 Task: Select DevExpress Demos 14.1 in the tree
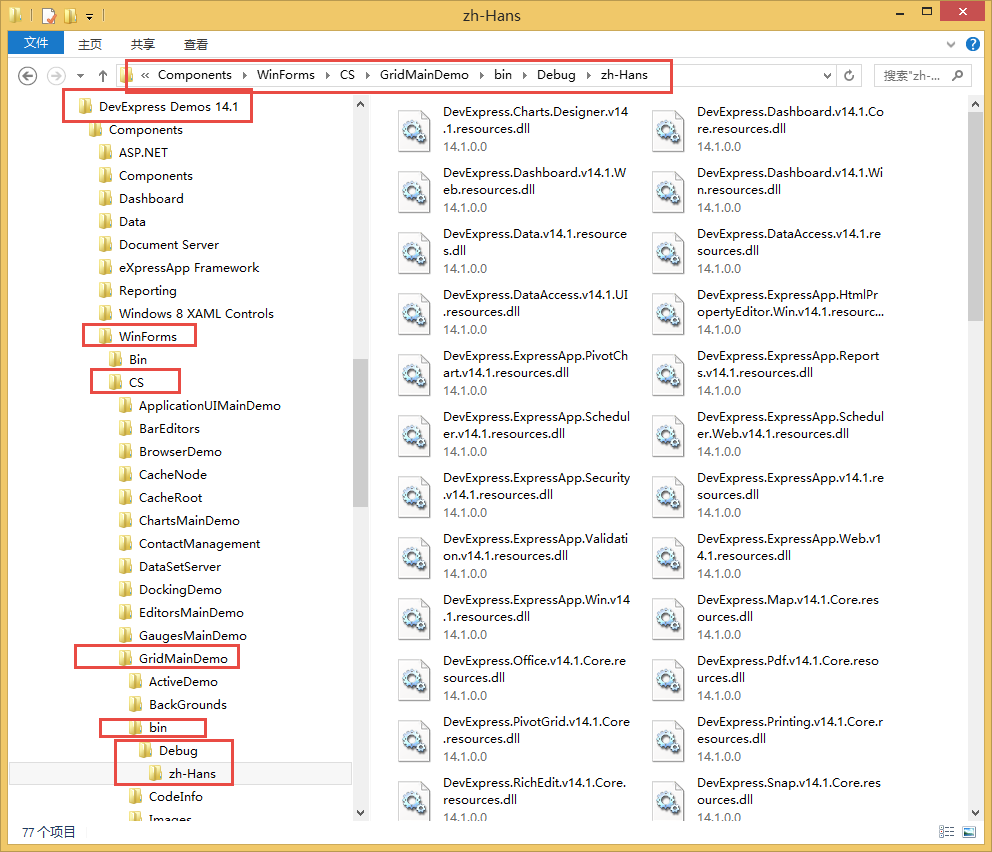coord(168,106)
